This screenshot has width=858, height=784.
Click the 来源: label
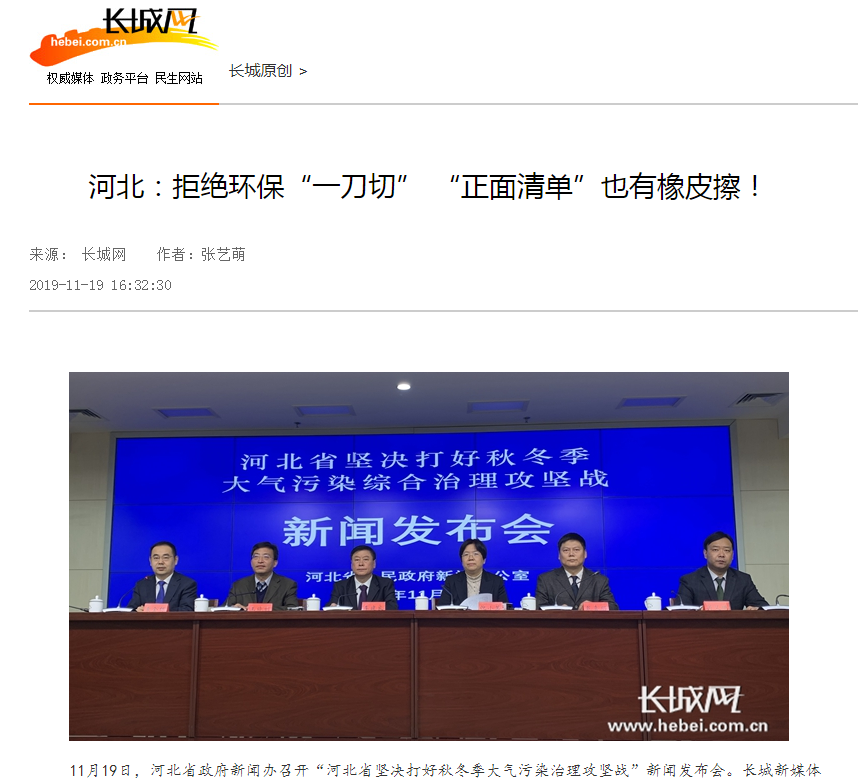pyautogui.click(x=48, y=254)
